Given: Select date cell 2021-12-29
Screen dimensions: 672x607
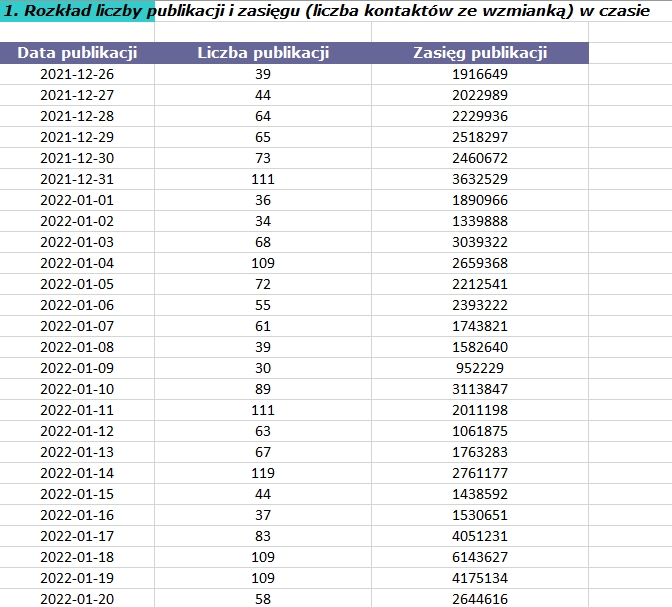Looking at the screenshot, I should pyautogui.click(x=77, y=137).
